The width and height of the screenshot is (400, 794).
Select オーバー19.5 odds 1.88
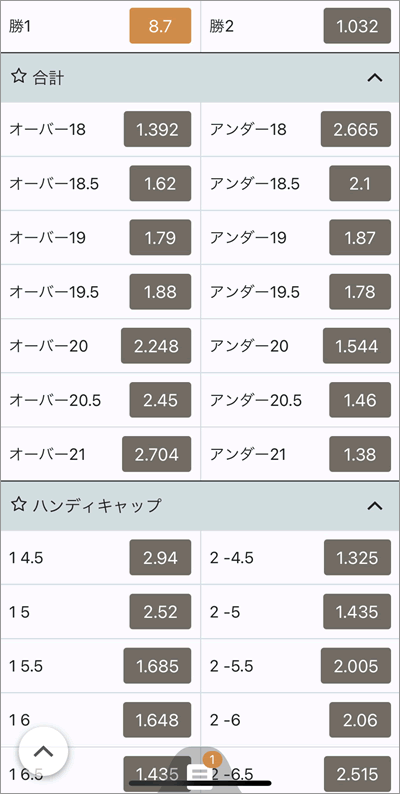click(x=160, y=292)
